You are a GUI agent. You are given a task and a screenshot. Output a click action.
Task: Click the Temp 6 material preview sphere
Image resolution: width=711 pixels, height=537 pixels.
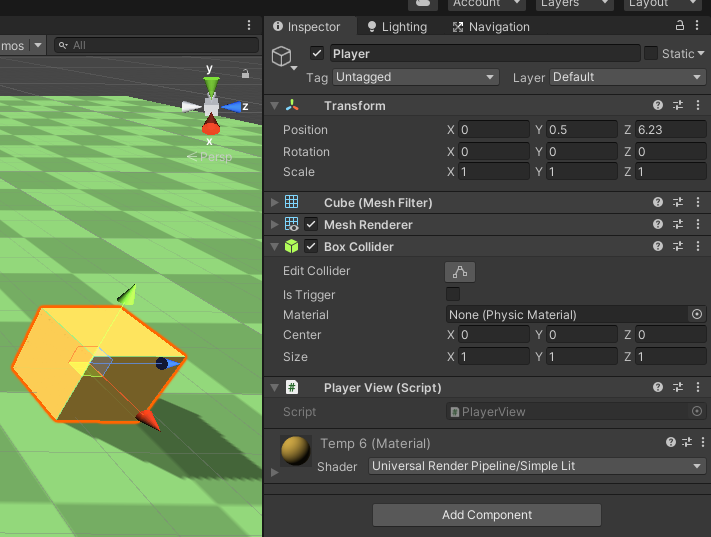click(x=295, y=451)
